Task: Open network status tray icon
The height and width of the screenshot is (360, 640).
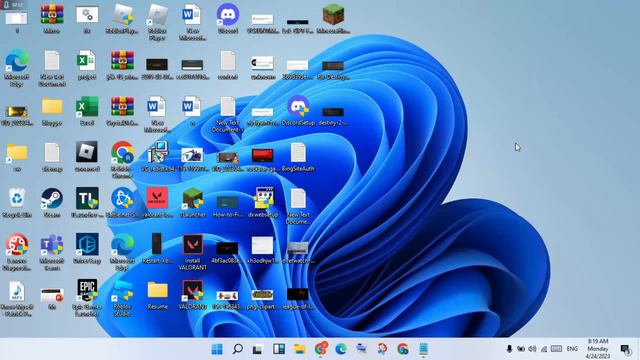Action: [x=544, y=349]
